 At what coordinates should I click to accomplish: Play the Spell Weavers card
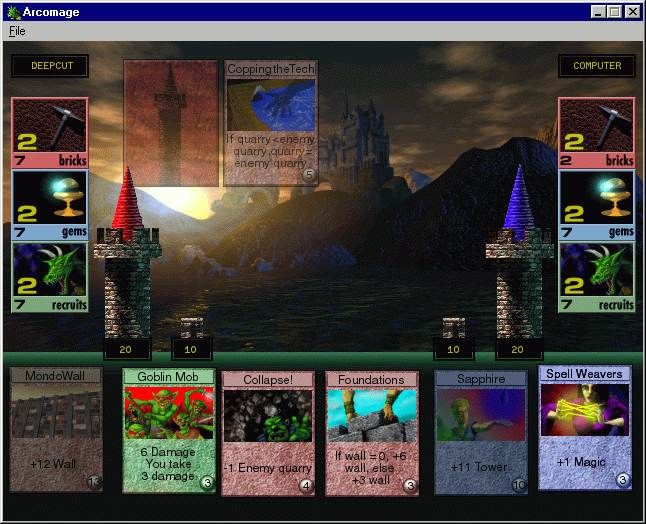click(585, 427)
